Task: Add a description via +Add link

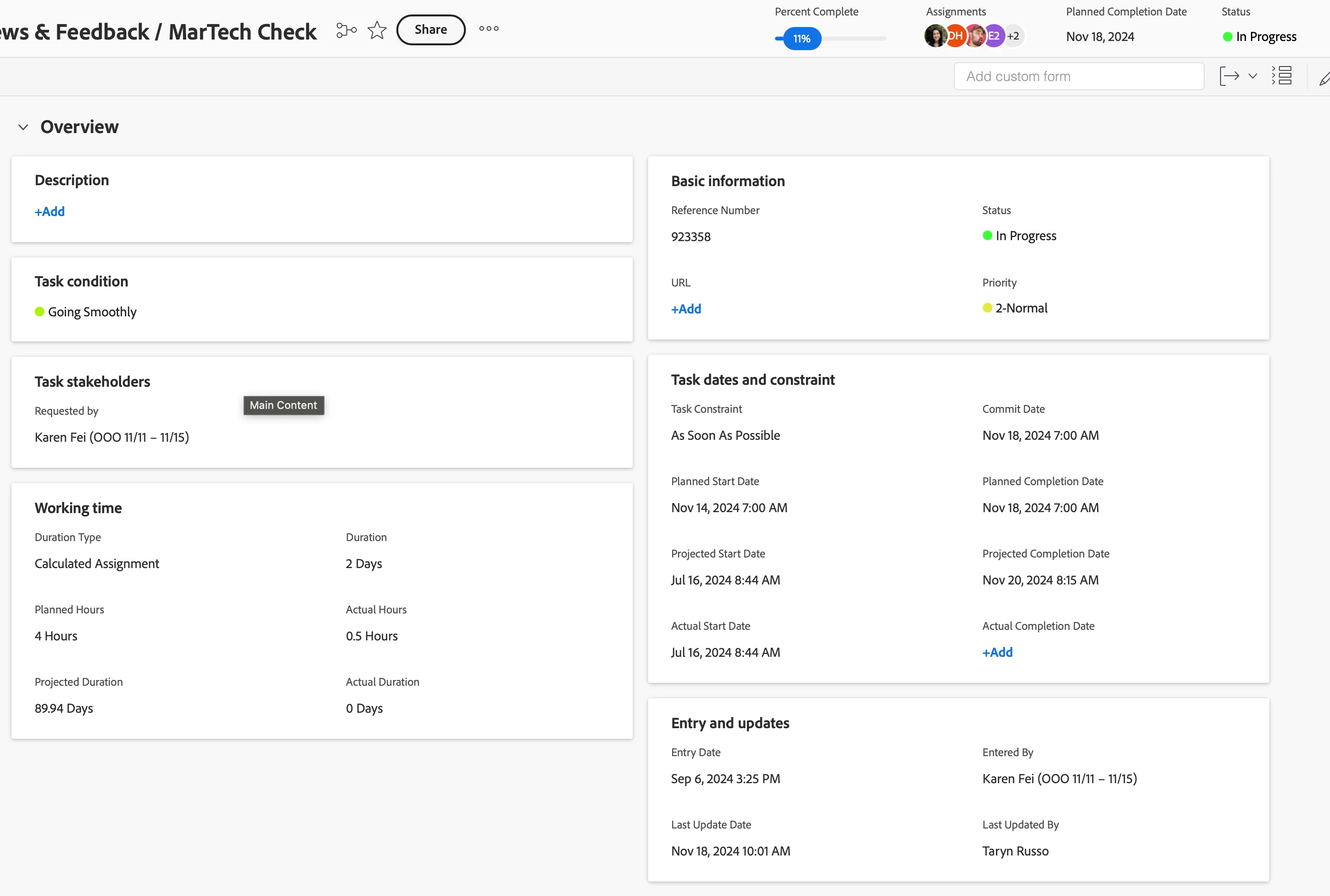Action: 50,211
